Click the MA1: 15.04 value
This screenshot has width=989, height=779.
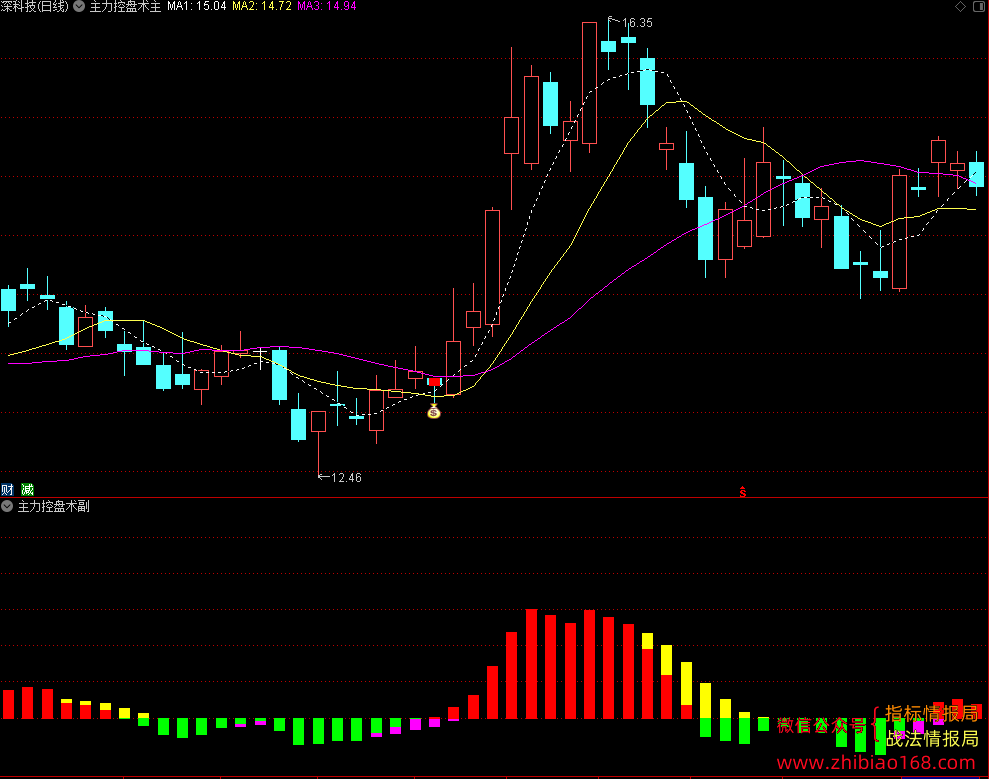(196, 6)
